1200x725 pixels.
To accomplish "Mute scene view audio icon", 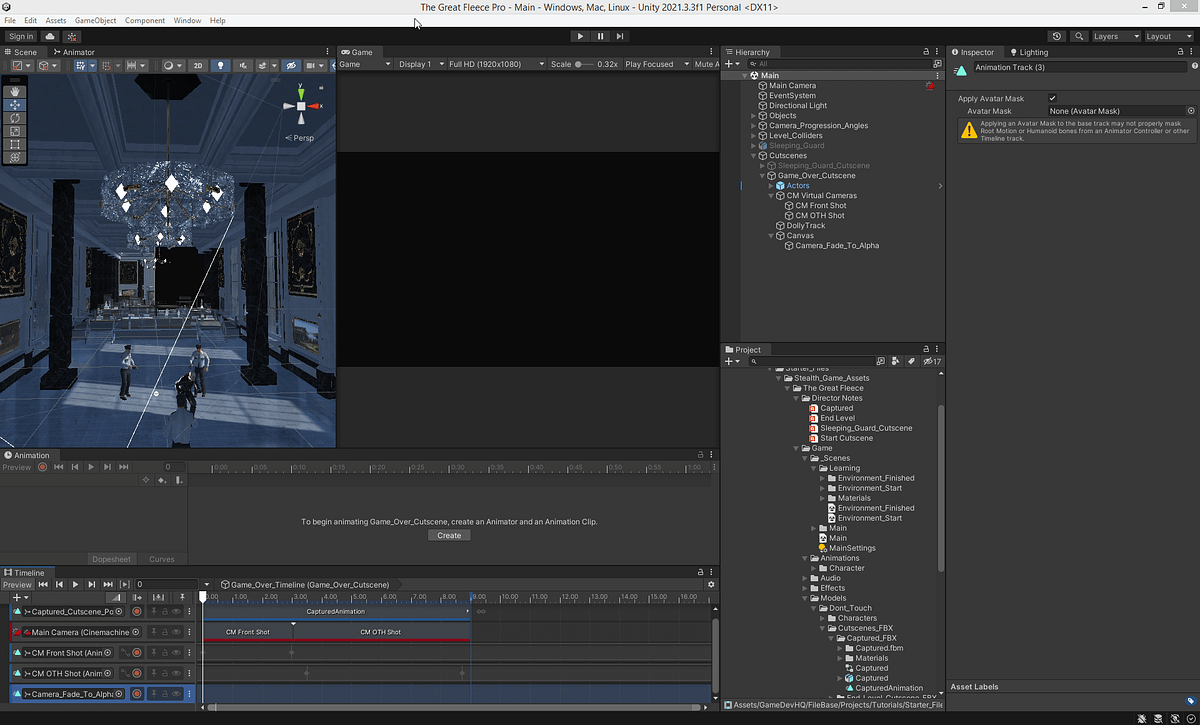I will tap(244, 65).
